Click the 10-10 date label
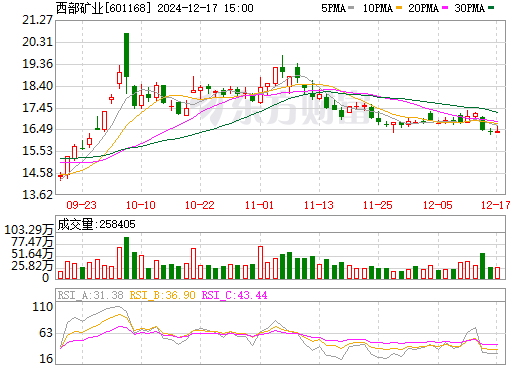 tap(141, 205)
